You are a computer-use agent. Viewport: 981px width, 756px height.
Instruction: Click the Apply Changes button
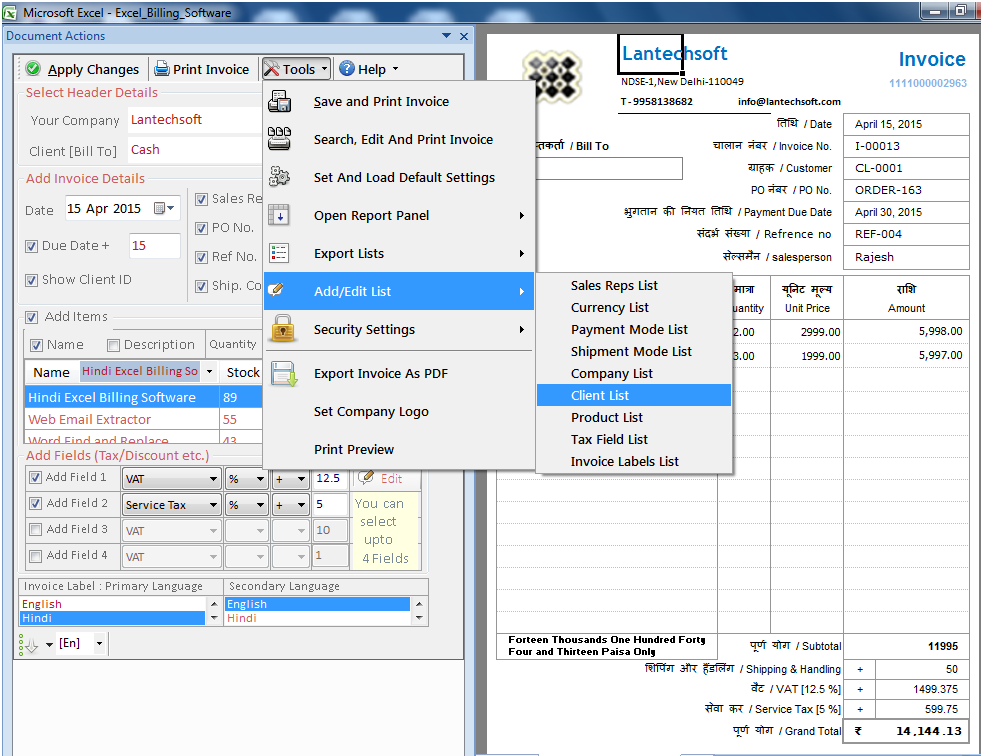[83, 69]
